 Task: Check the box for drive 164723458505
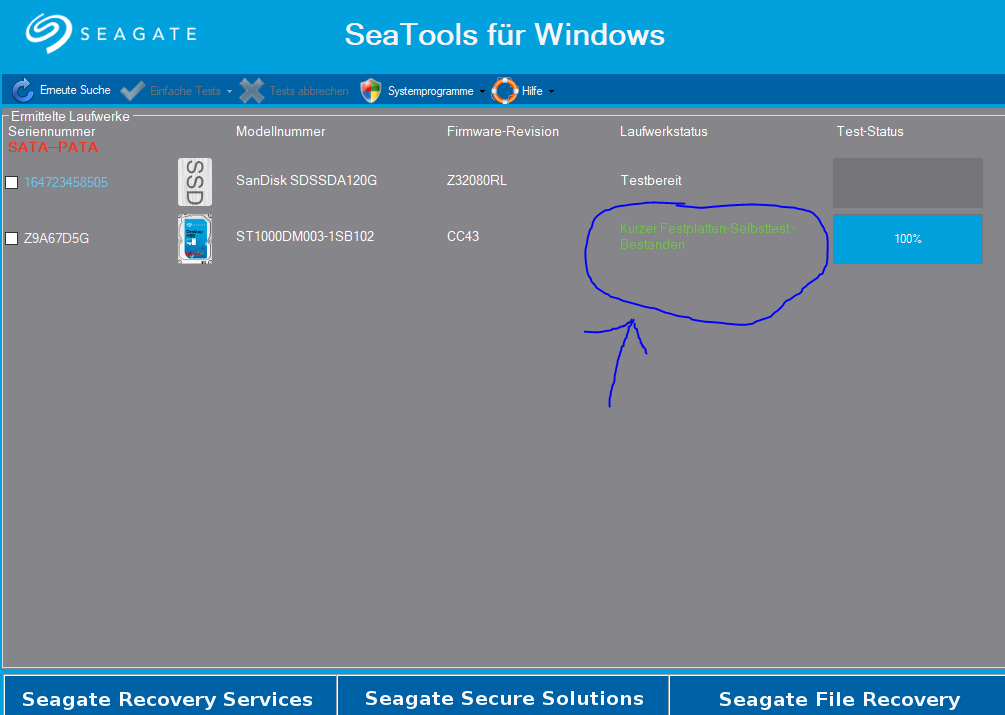(12, 183)
